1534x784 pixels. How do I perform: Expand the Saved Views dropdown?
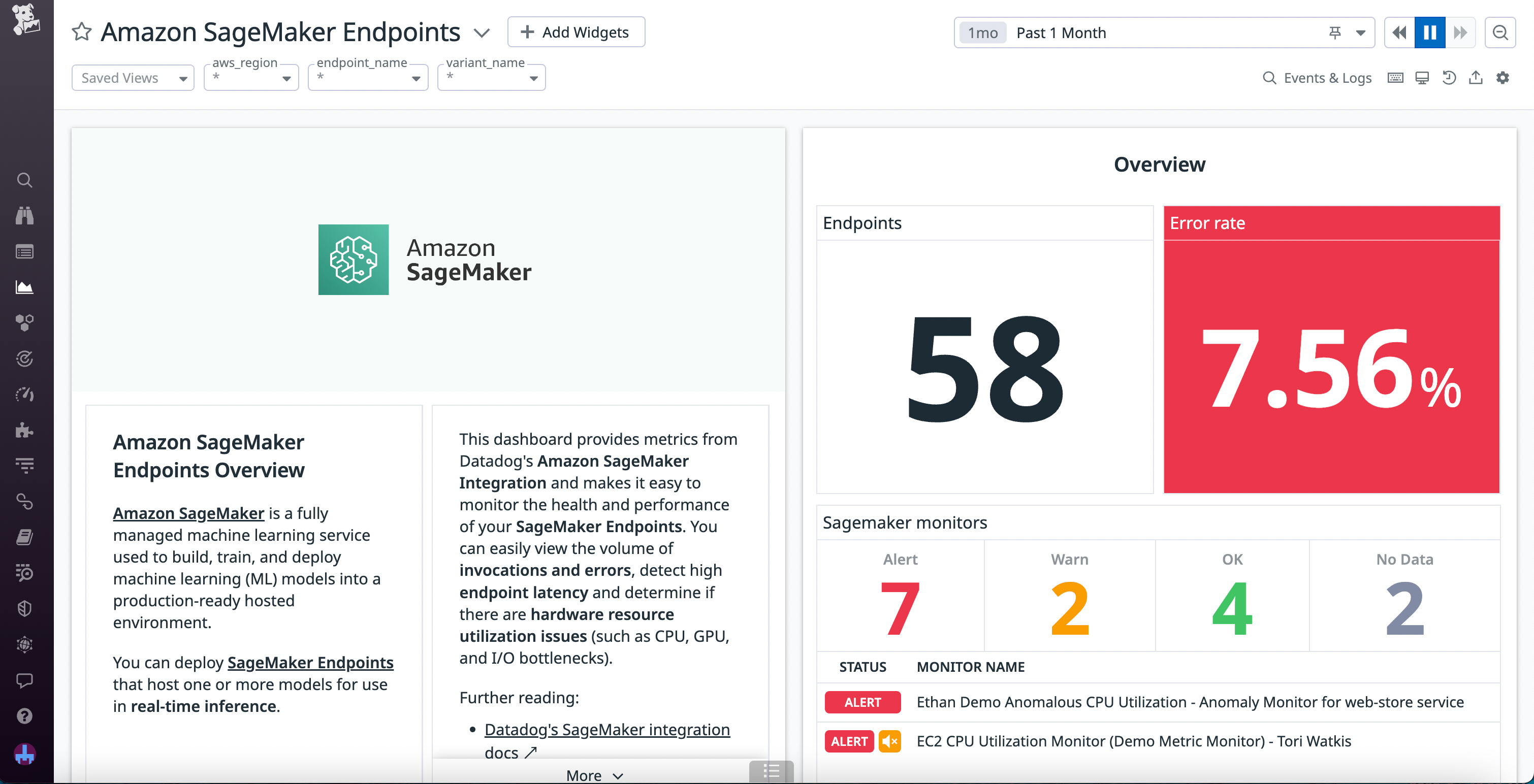[x=132, y=77]
